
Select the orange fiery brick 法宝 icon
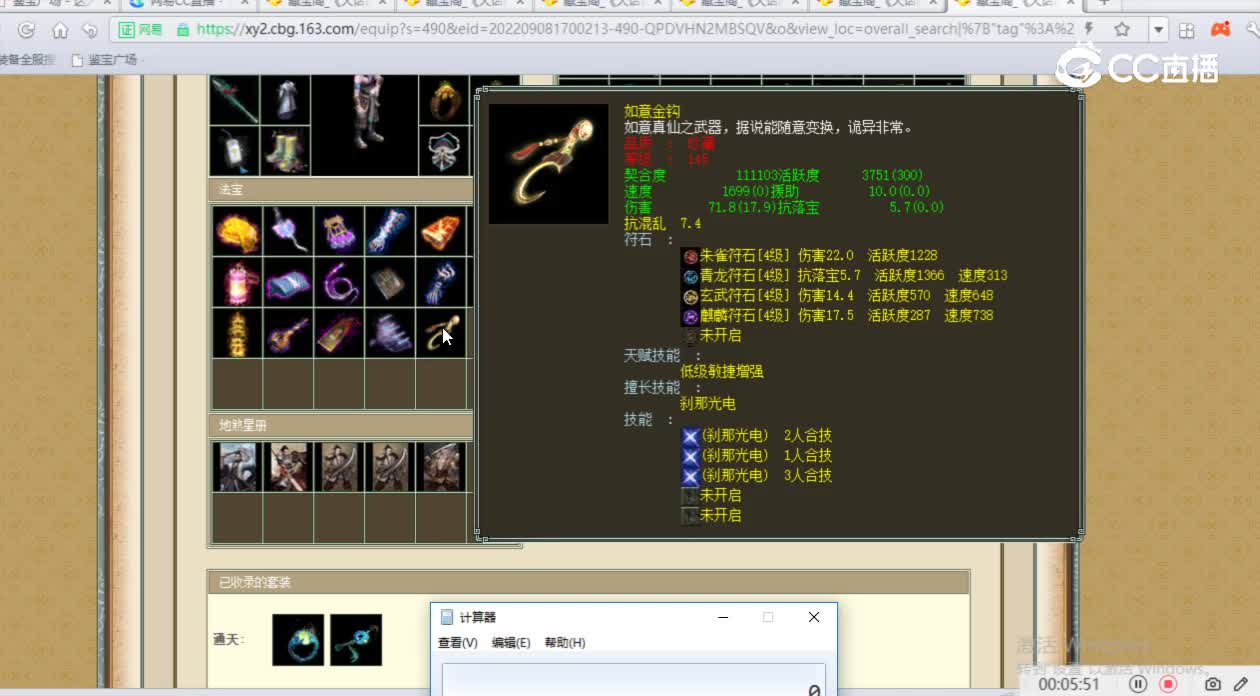pos(441,232)
